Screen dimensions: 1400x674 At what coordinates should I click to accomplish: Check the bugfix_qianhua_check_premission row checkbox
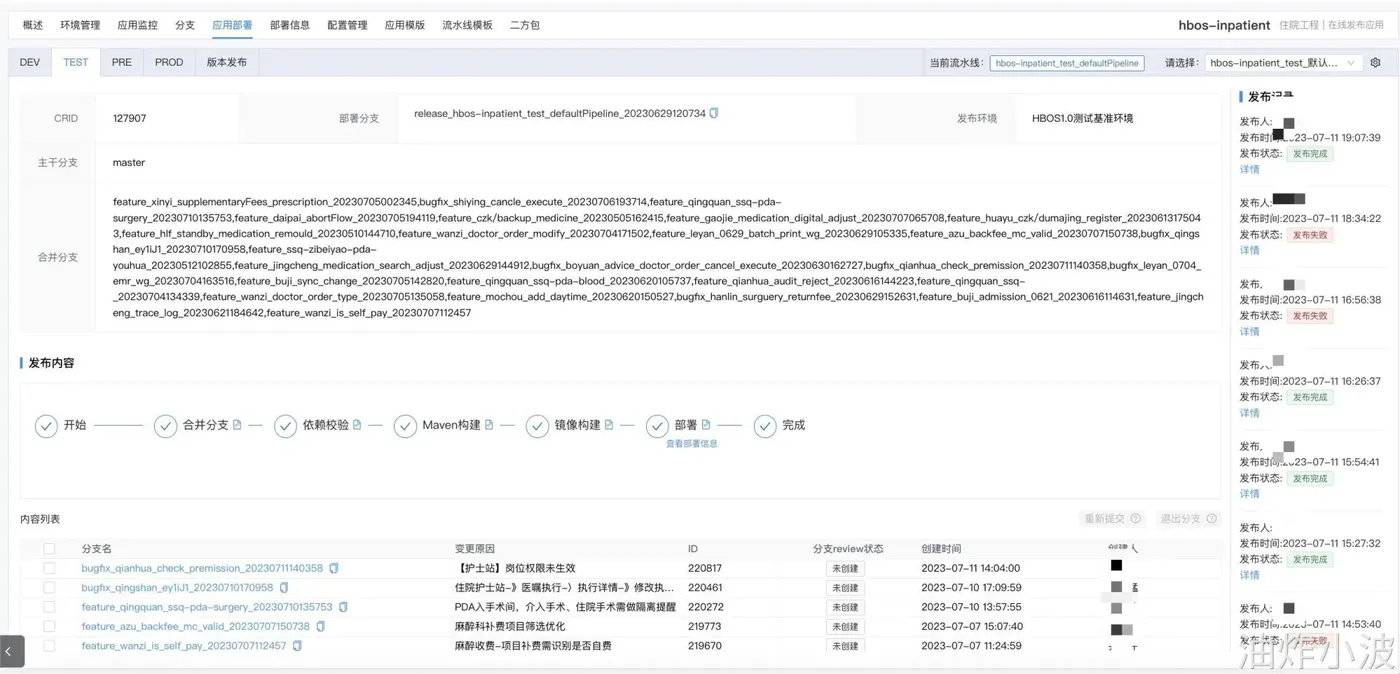click(49, 568)
